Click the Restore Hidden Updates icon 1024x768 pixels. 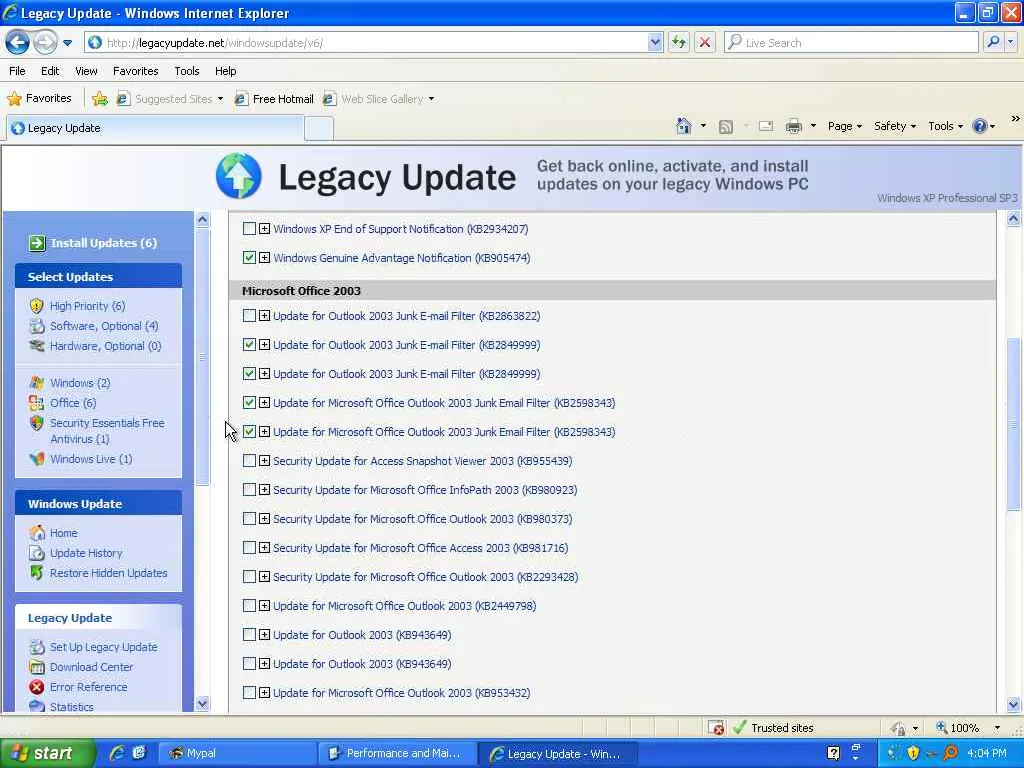click(37, 573)
